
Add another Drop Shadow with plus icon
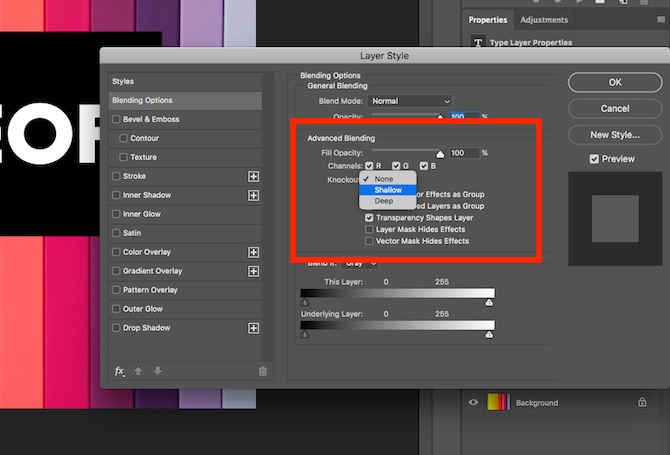253,328
